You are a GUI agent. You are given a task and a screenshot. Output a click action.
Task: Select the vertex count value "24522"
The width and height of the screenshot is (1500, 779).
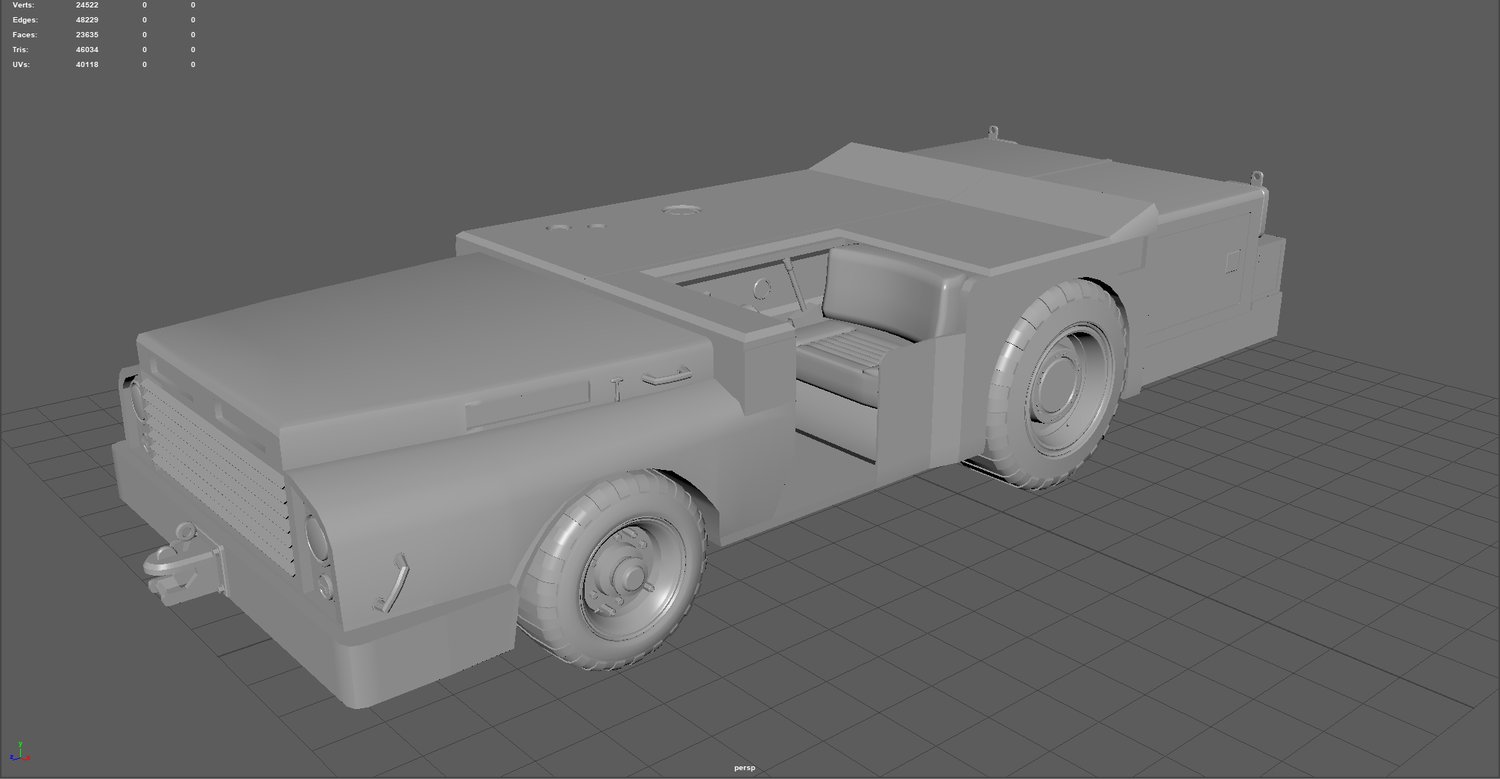click(87, 5)
